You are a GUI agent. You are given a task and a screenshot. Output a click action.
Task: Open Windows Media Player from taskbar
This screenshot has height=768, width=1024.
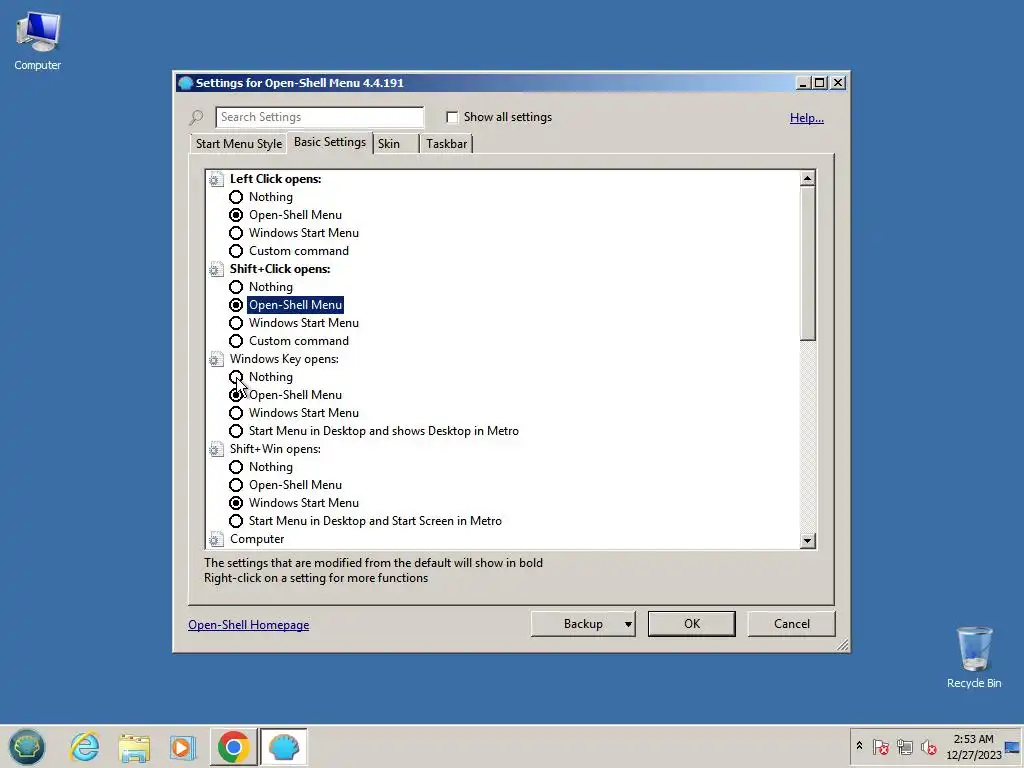[183, 747]
